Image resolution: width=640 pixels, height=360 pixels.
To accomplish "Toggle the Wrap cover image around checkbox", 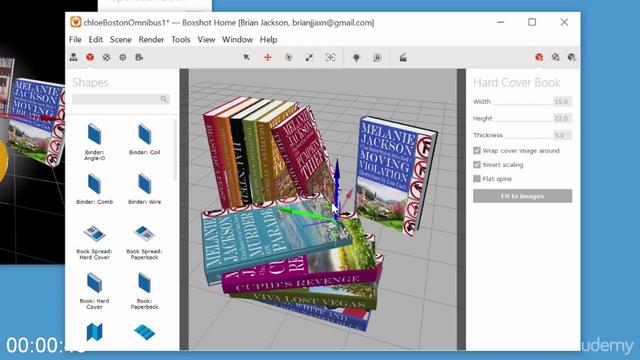I will click(477, 151).
